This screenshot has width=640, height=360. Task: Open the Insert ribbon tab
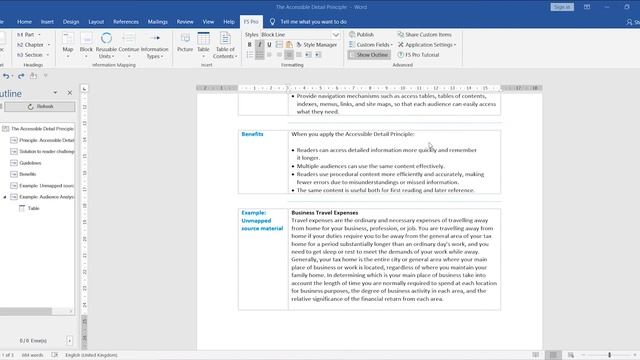coord(47,22)
